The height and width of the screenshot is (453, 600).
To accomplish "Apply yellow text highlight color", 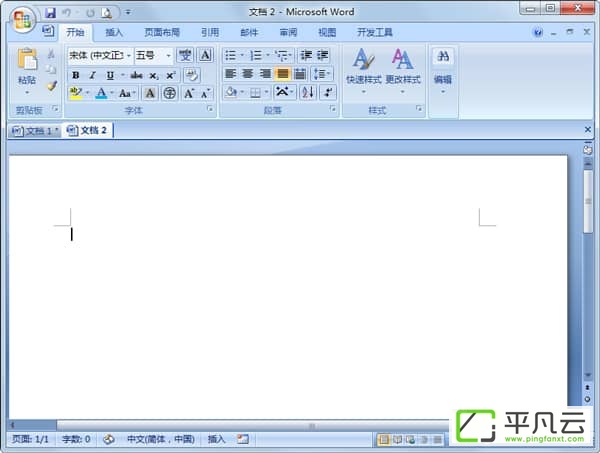I will click(76, 93).
